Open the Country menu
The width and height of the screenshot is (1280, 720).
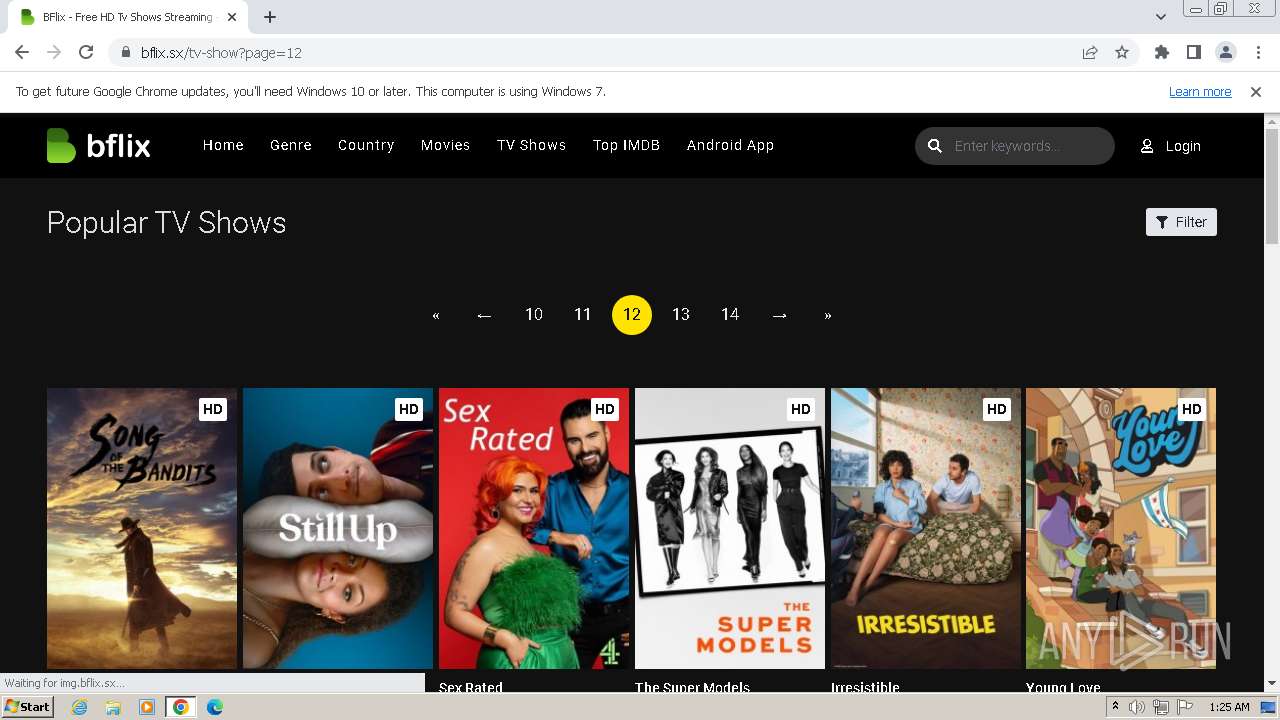click(x=366, y=145)
